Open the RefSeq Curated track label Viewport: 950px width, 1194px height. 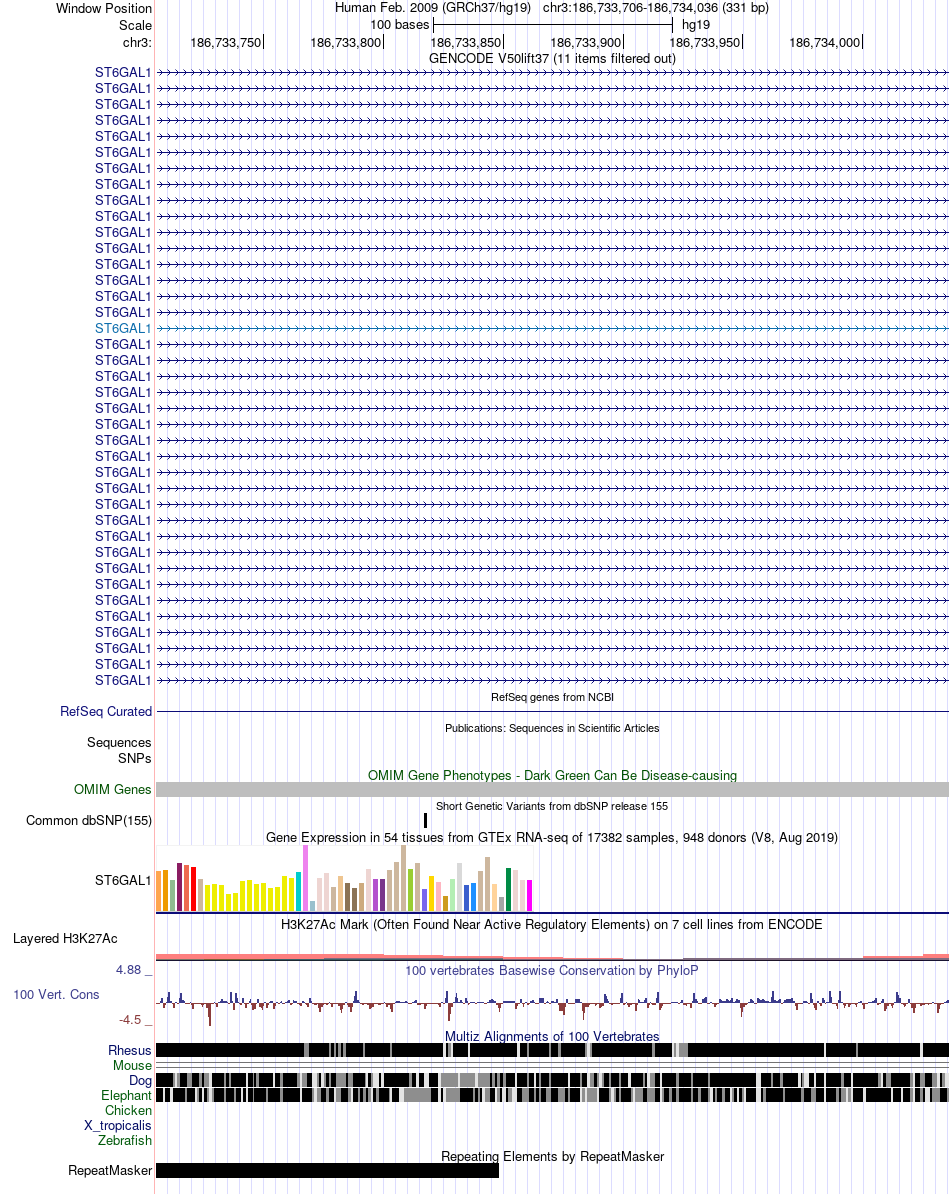point(106,711)
